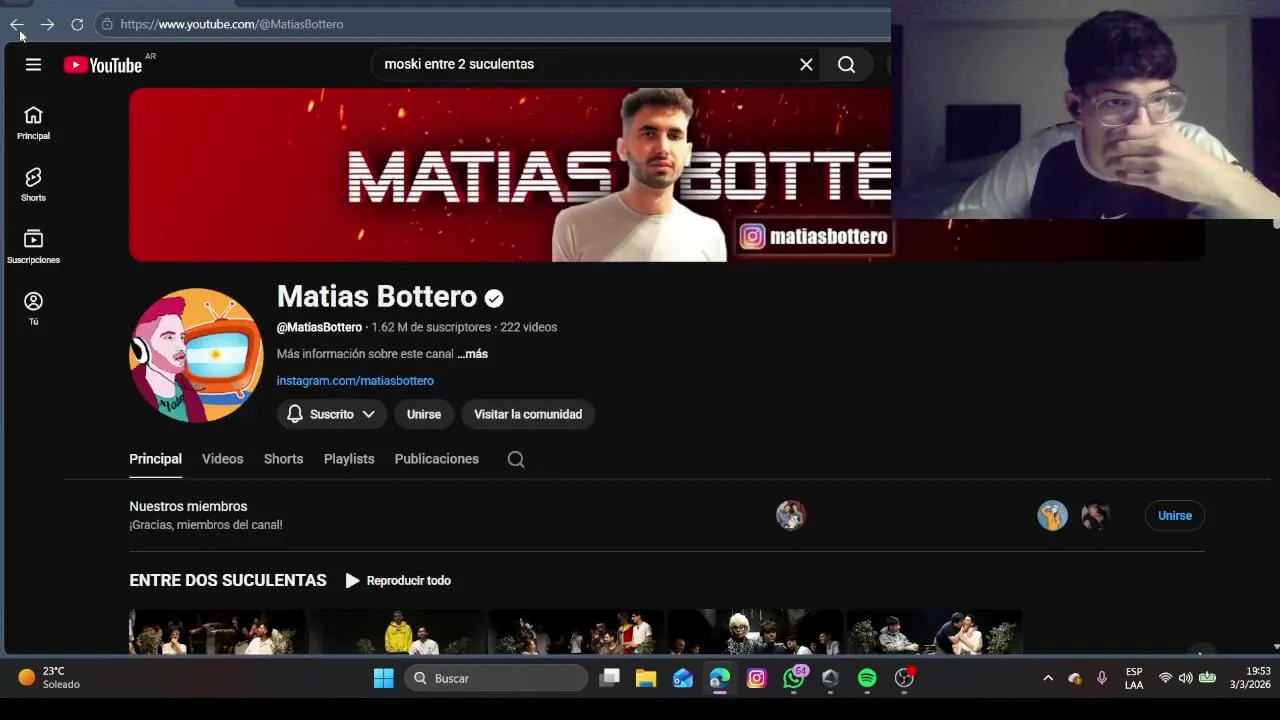
Task: Open the ESP LAA language switcher
Action: coord(1134,678)
